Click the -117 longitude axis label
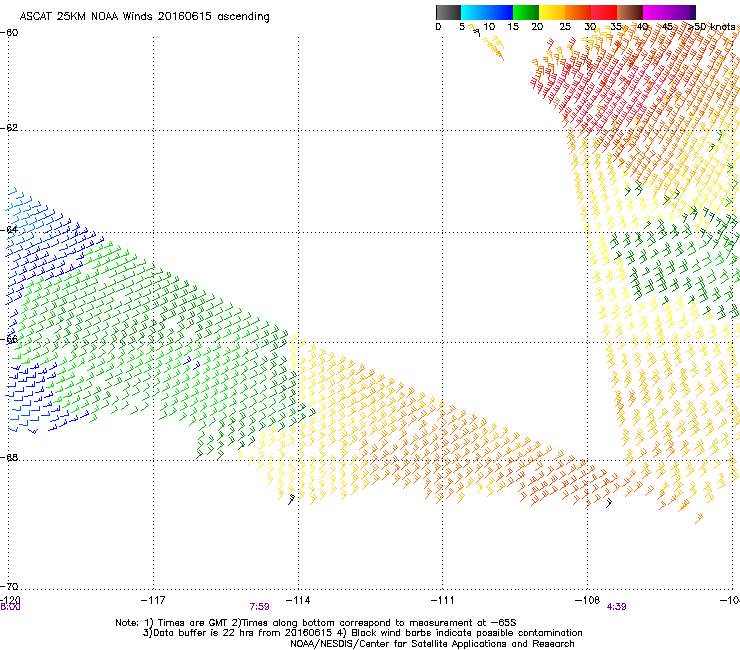This screenshot has height=650, width=740. coord(153,600)
